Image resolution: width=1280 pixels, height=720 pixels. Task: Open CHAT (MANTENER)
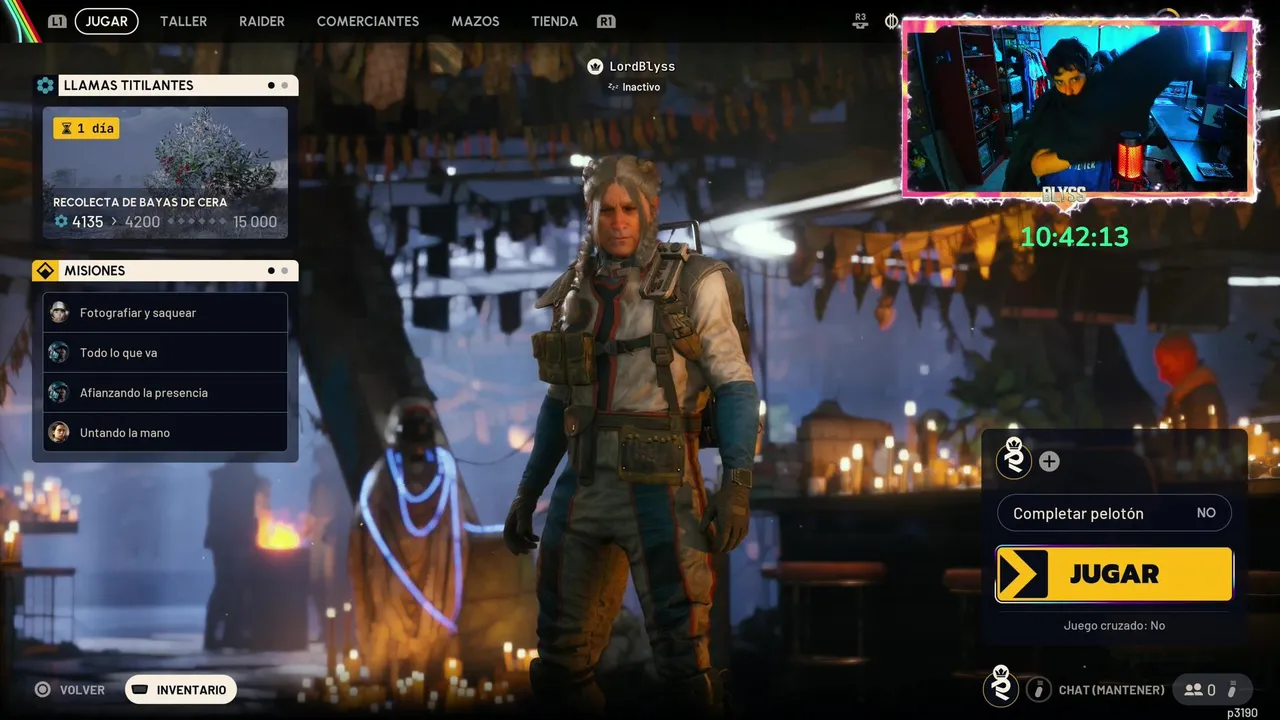1111,690
